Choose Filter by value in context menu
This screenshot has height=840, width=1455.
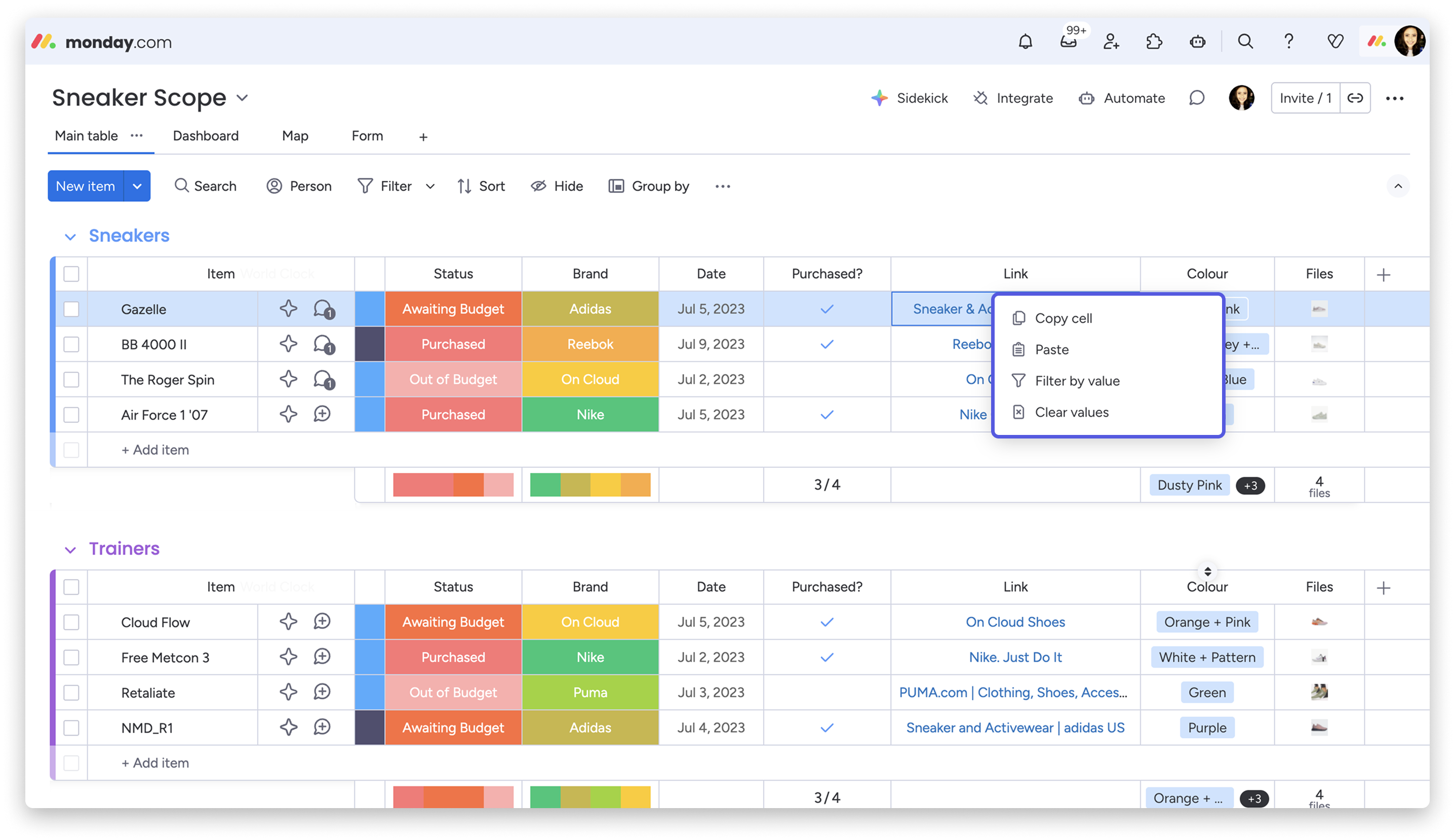coord(1077,381)
